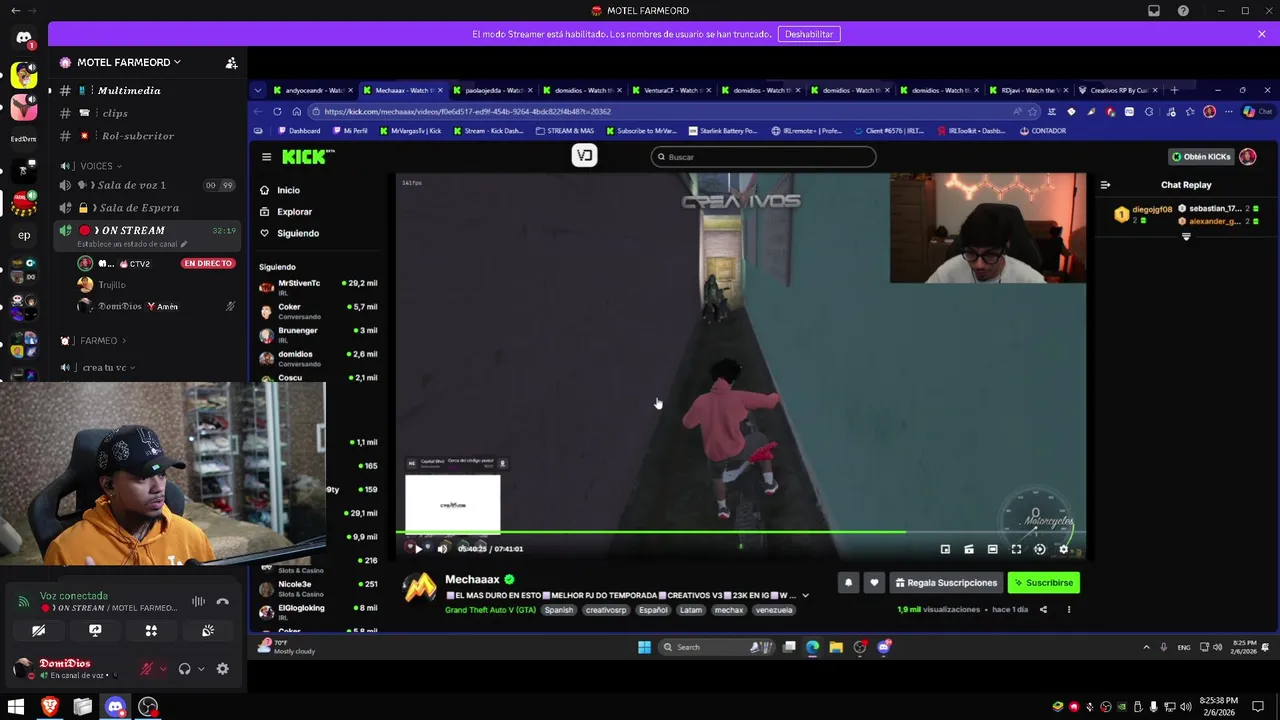The height and width of the screenshot is (720, 1280).
Task: Switch to RDjavi browser tab
Action: coord(1029,90)
